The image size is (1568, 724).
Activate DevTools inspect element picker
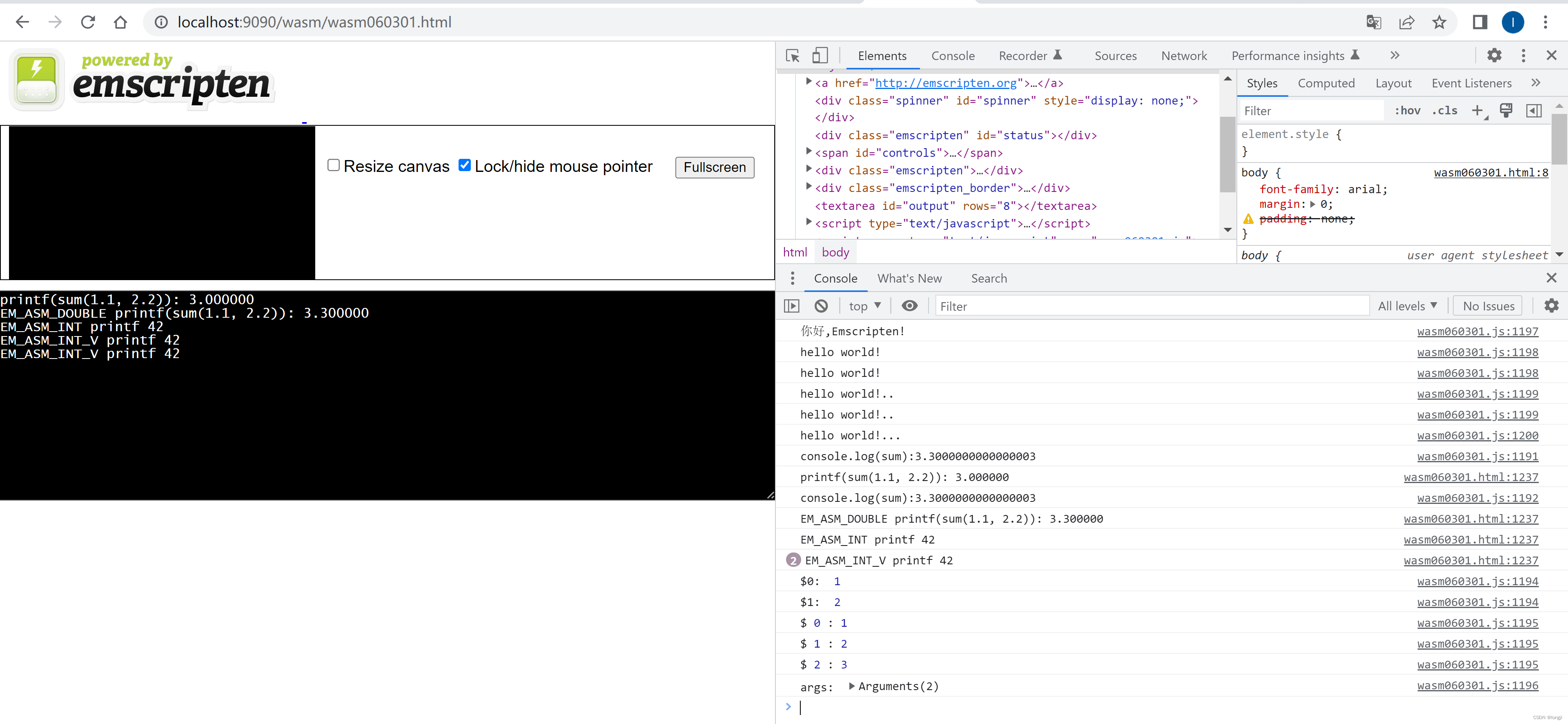793,56
